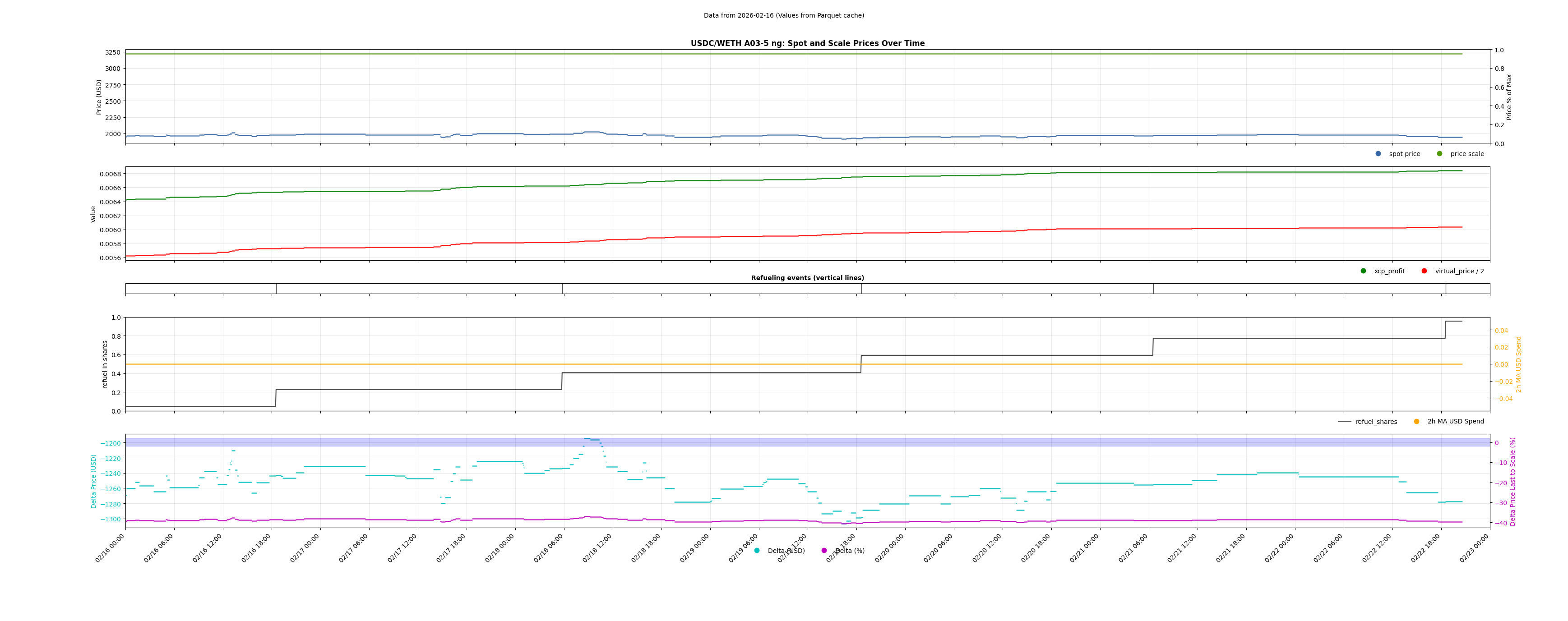Click the 'Refueling events (vertical lines)' subtitle
1568x621 pixels.
[x=807, y=278]
